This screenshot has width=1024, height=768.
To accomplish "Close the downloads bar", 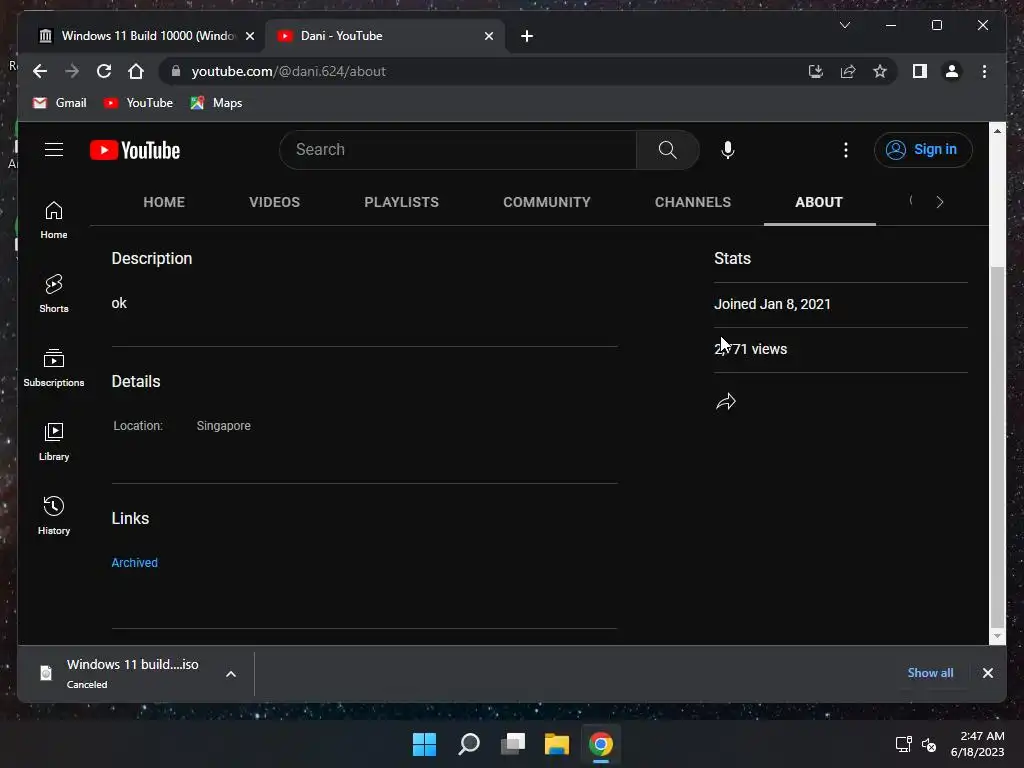I will [x=987, y=673].
